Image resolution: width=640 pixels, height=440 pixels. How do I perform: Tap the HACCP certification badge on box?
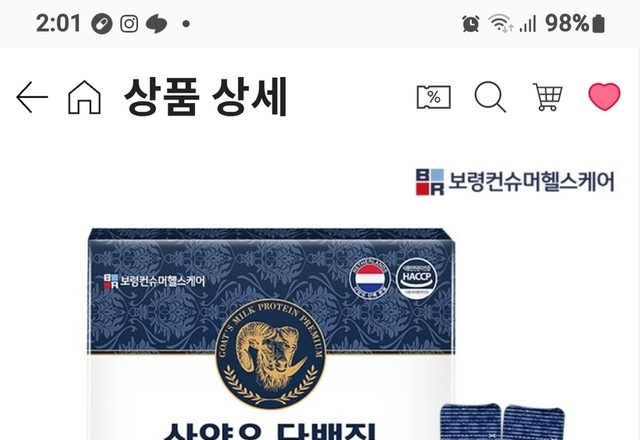[416, 278]
